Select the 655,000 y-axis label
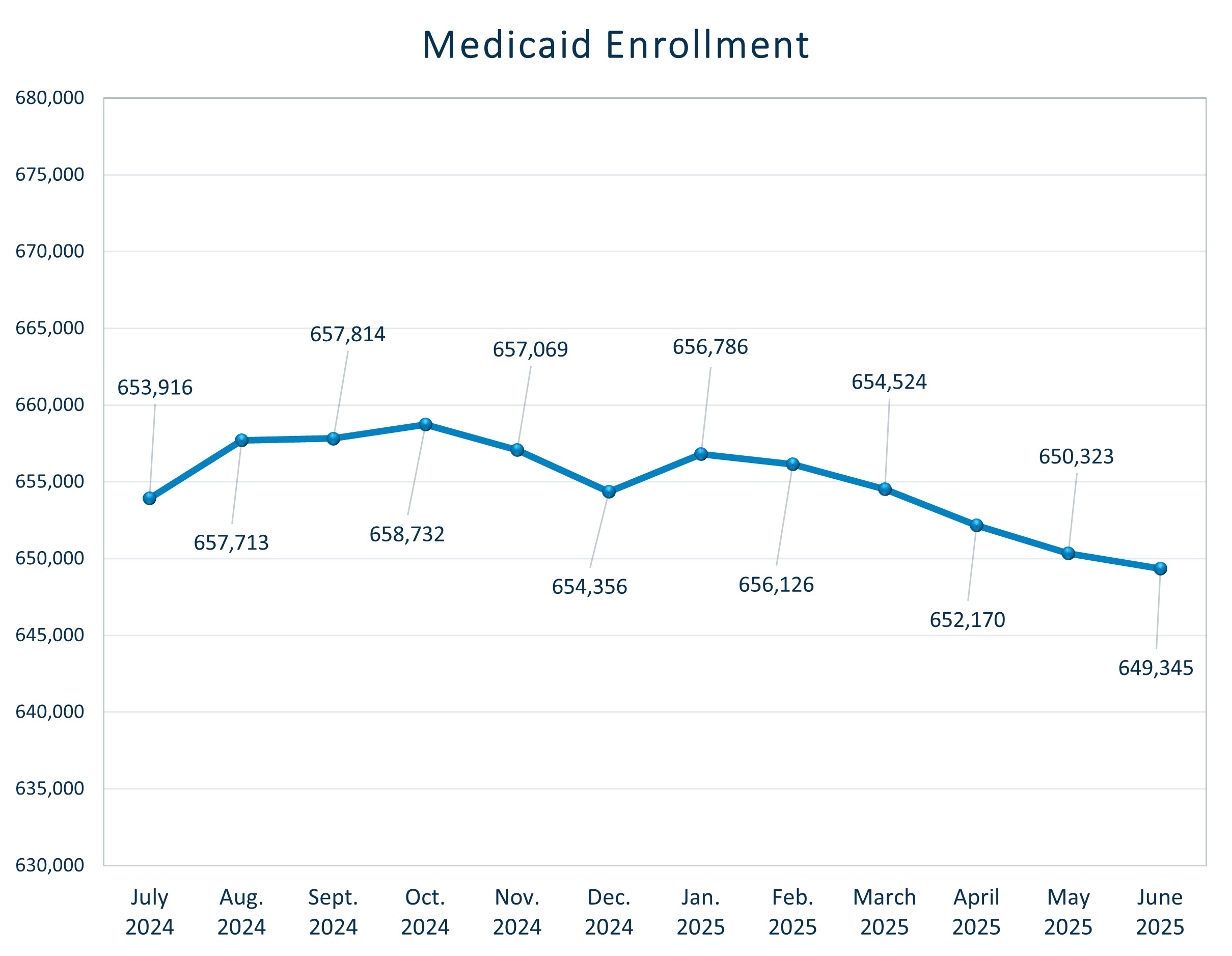 (x=49, y=482)
